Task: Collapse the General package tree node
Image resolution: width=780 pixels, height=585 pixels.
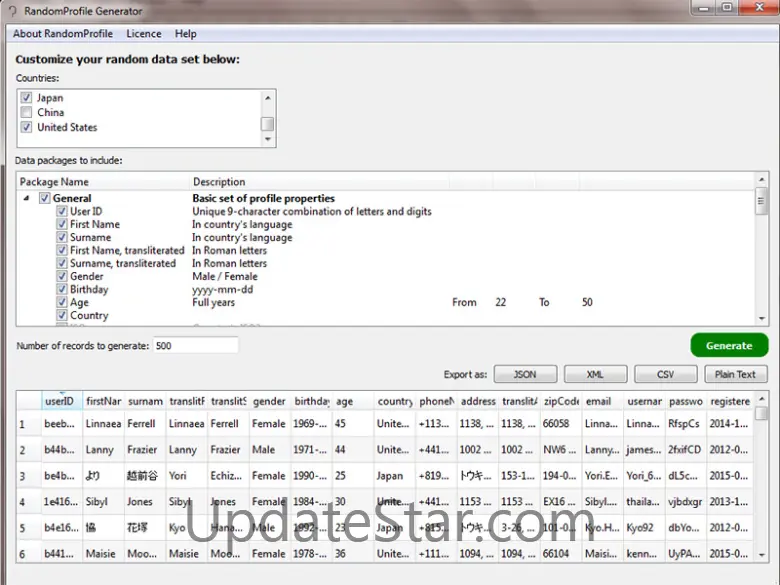Action: pyautogui.click(x=26, y=199)
